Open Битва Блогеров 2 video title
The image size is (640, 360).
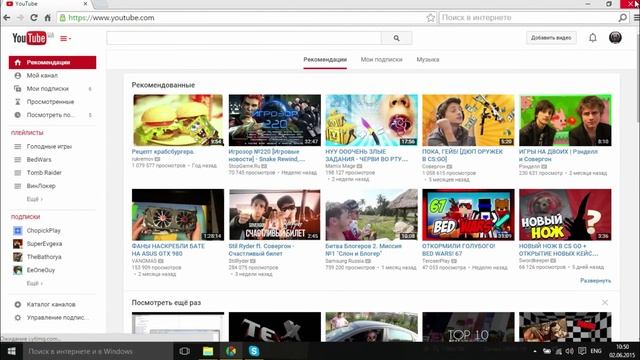363,250
